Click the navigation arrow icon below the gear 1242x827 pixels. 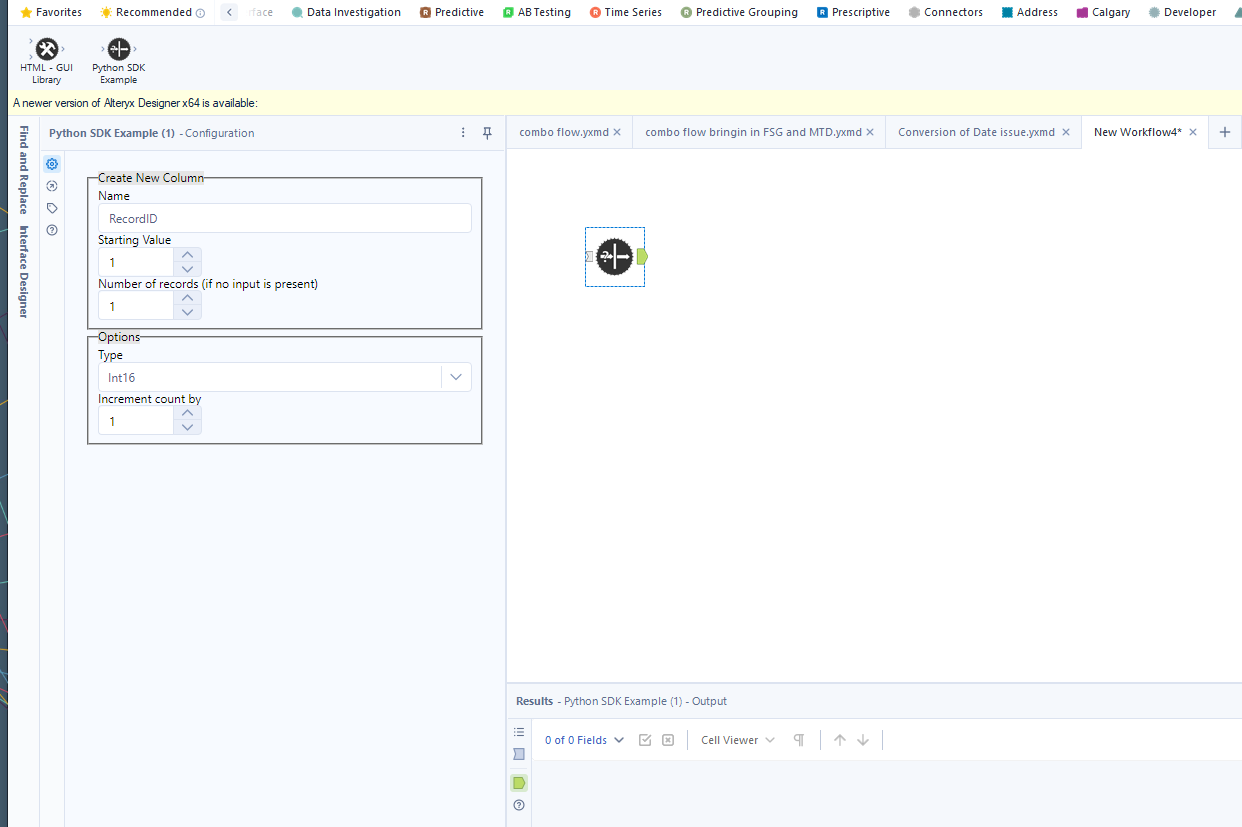52,186
